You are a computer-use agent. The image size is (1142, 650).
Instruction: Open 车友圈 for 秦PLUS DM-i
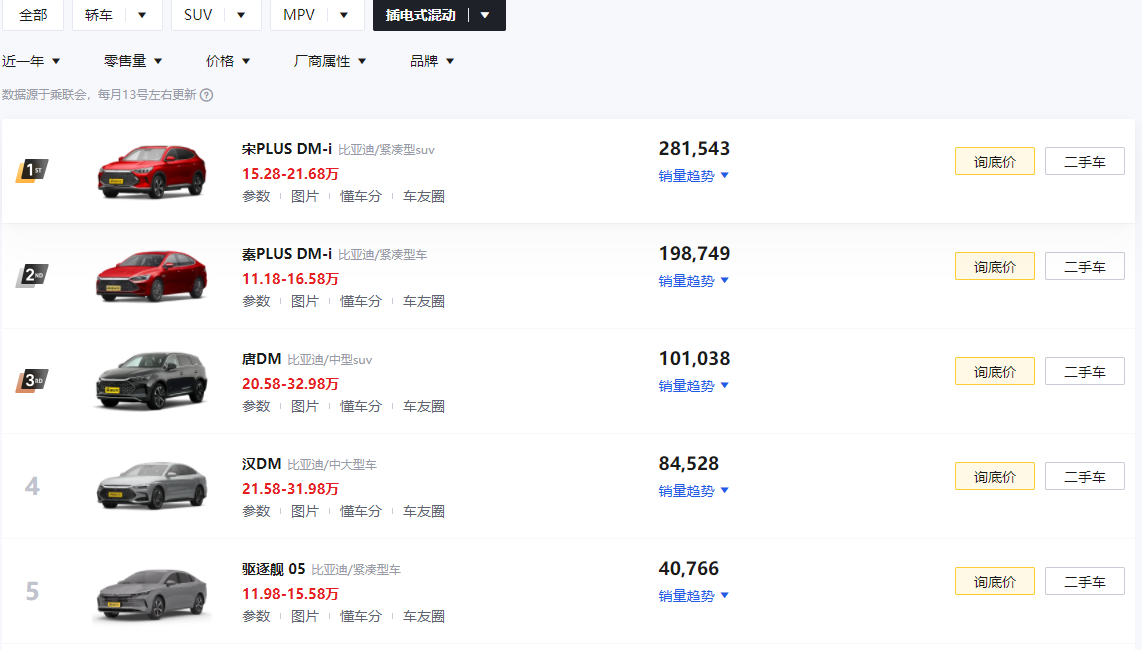424,301
